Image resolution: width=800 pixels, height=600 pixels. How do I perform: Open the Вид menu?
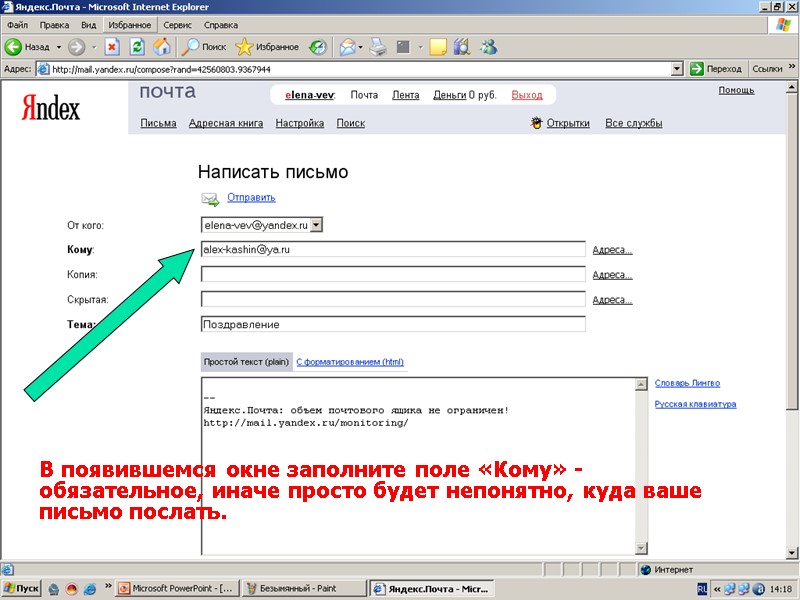click(x=88, y=24)
